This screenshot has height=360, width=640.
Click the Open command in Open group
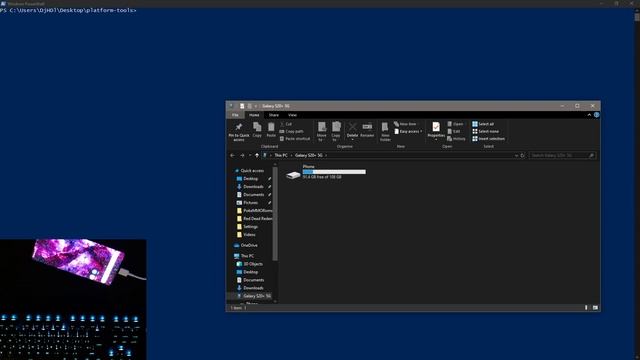tap(455, 124)
